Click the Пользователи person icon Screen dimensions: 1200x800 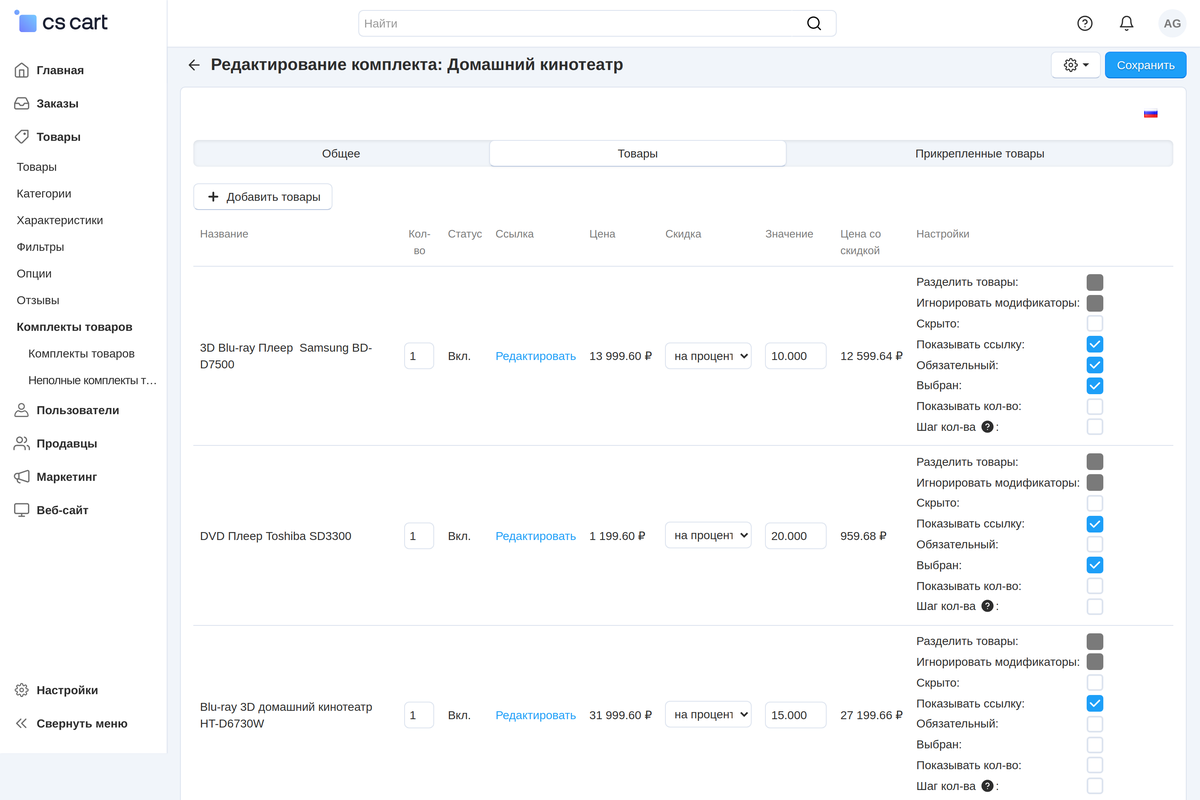(x=22, y=410)
